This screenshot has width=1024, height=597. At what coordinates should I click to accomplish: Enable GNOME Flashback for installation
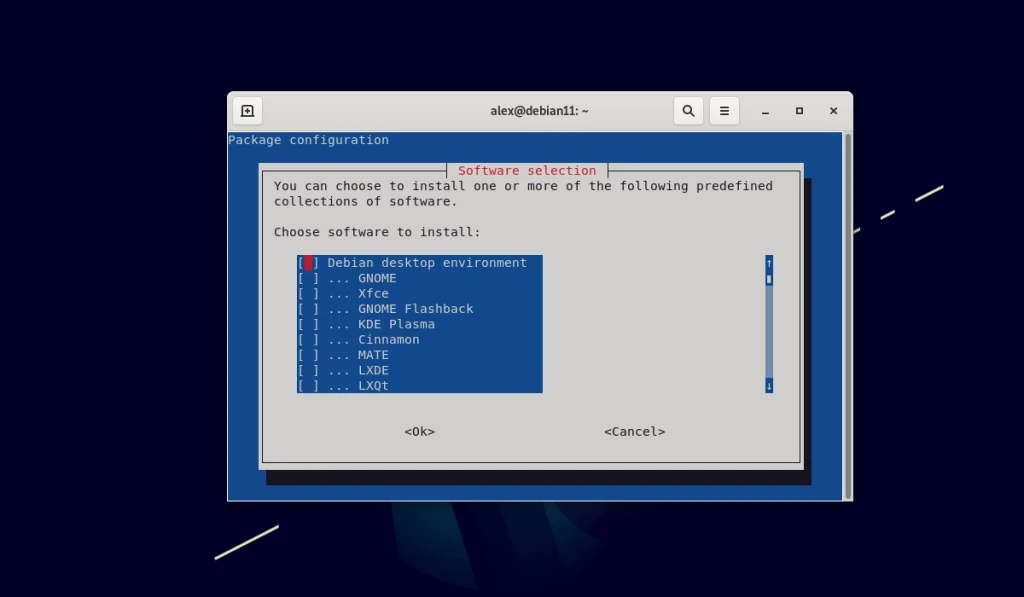[x=305, y=308]
